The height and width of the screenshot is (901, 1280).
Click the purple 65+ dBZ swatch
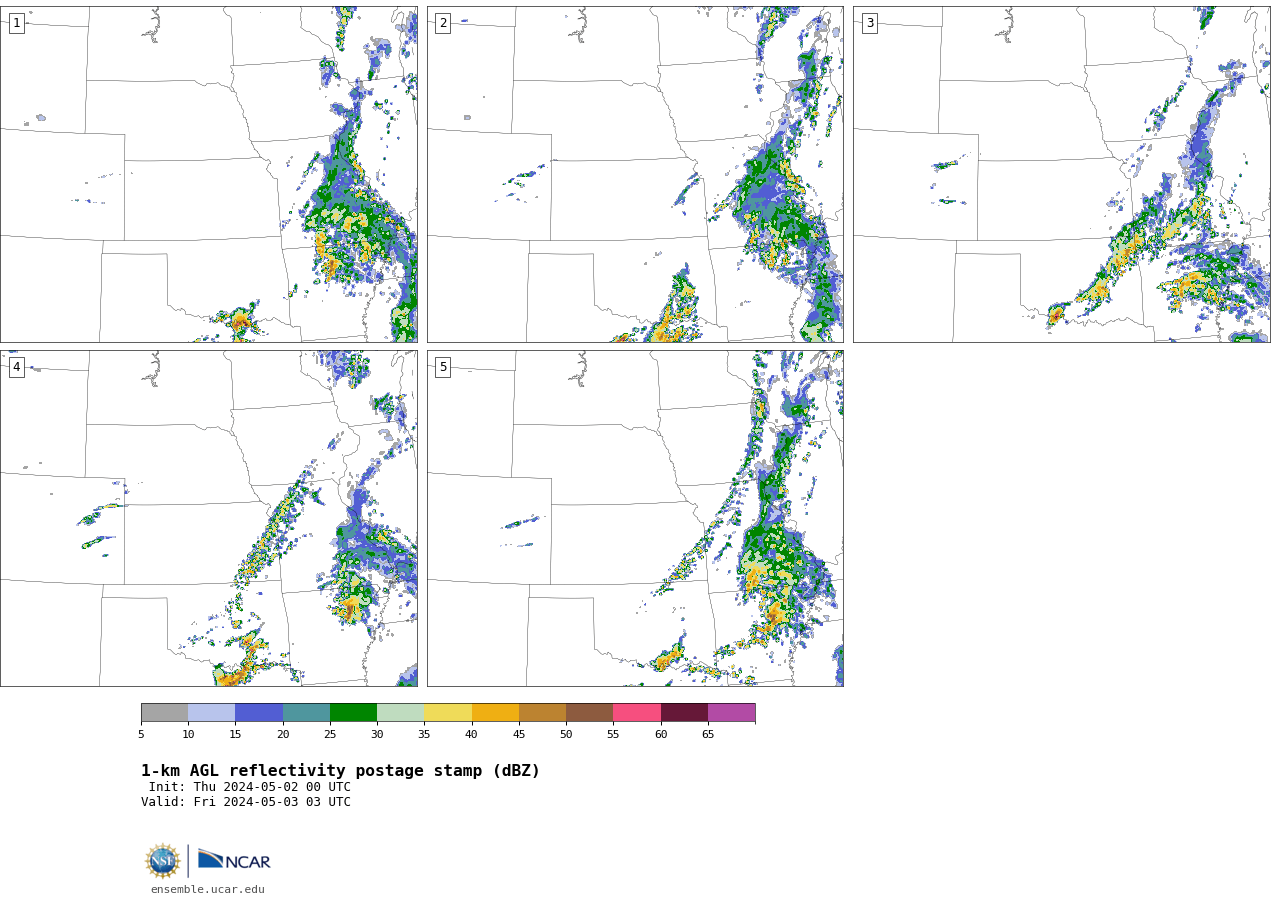[x=731, y=712]
